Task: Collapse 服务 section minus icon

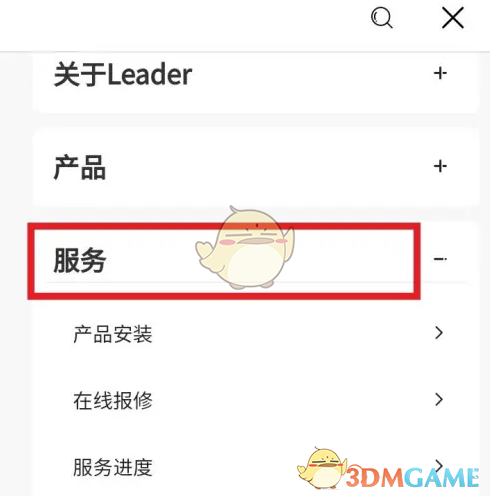Action: coord(440,259)
